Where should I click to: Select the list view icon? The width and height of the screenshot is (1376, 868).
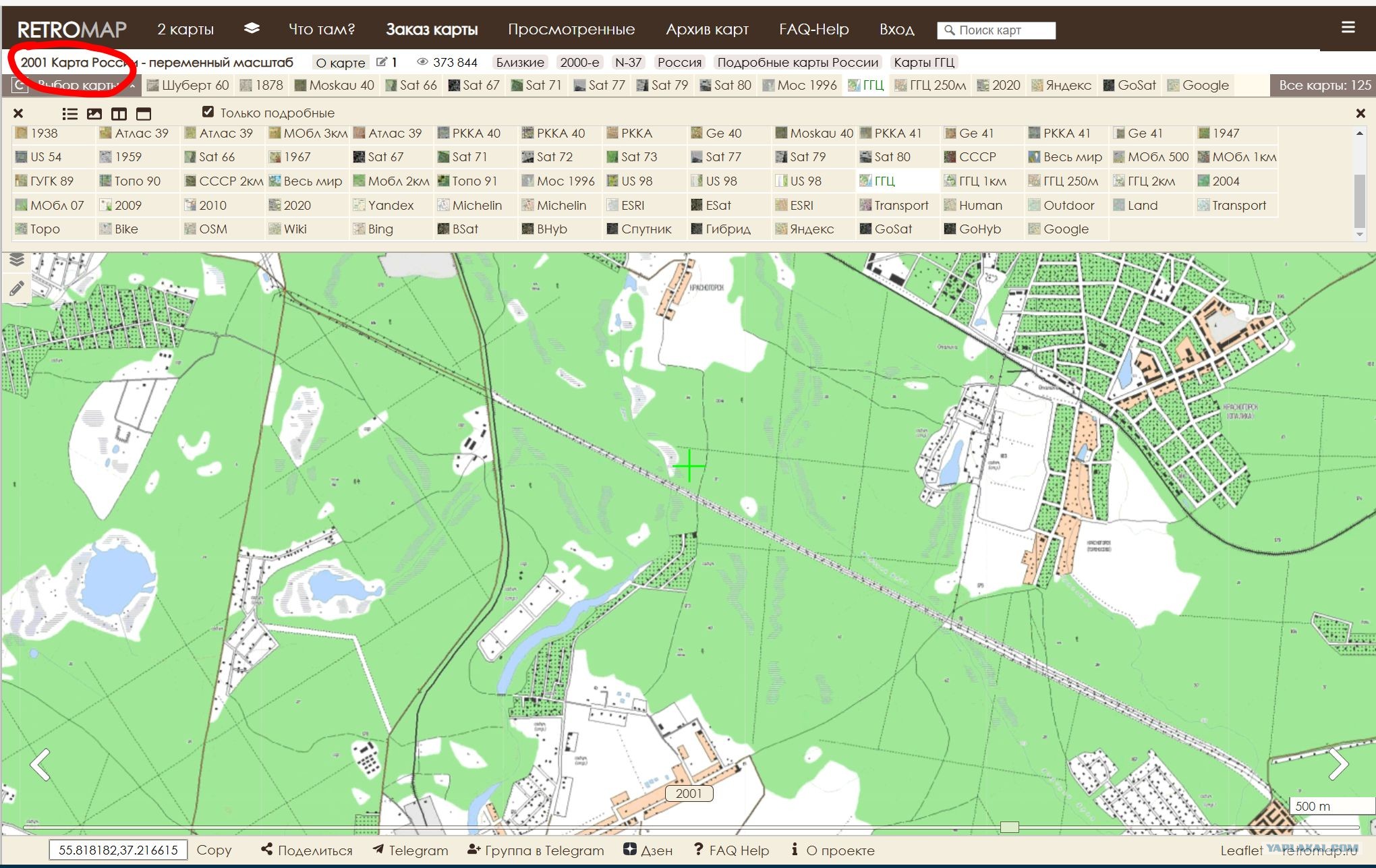click(69, 113)
